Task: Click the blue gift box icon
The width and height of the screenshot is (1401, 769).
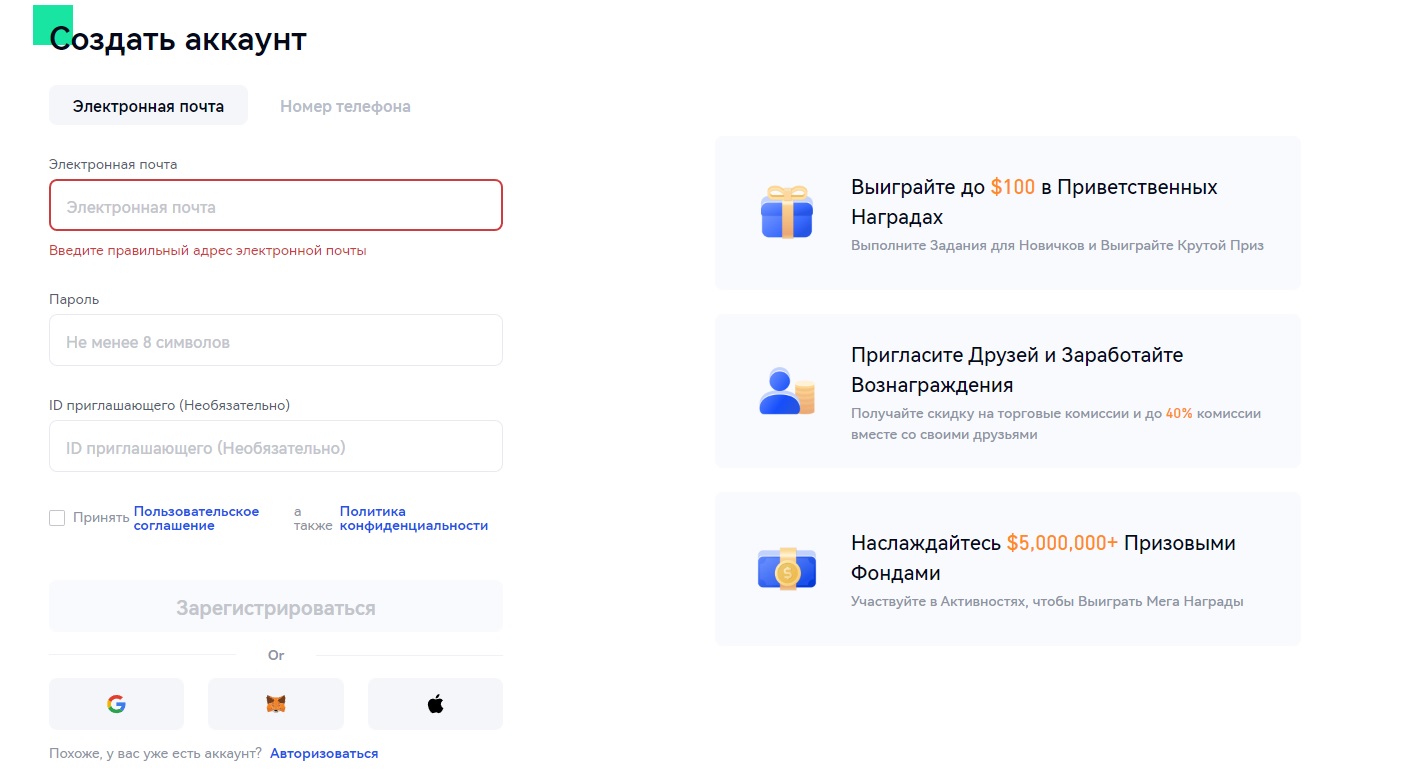Action: (x=786, y=212)
